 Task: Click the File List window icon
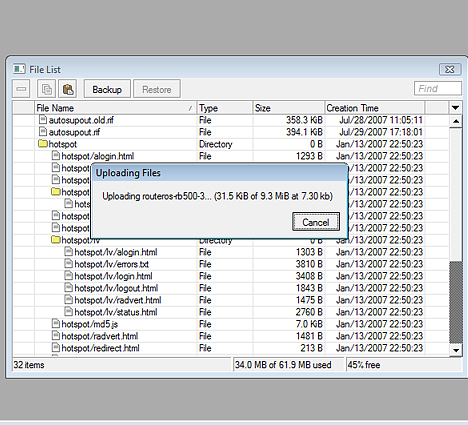point(19,69)
